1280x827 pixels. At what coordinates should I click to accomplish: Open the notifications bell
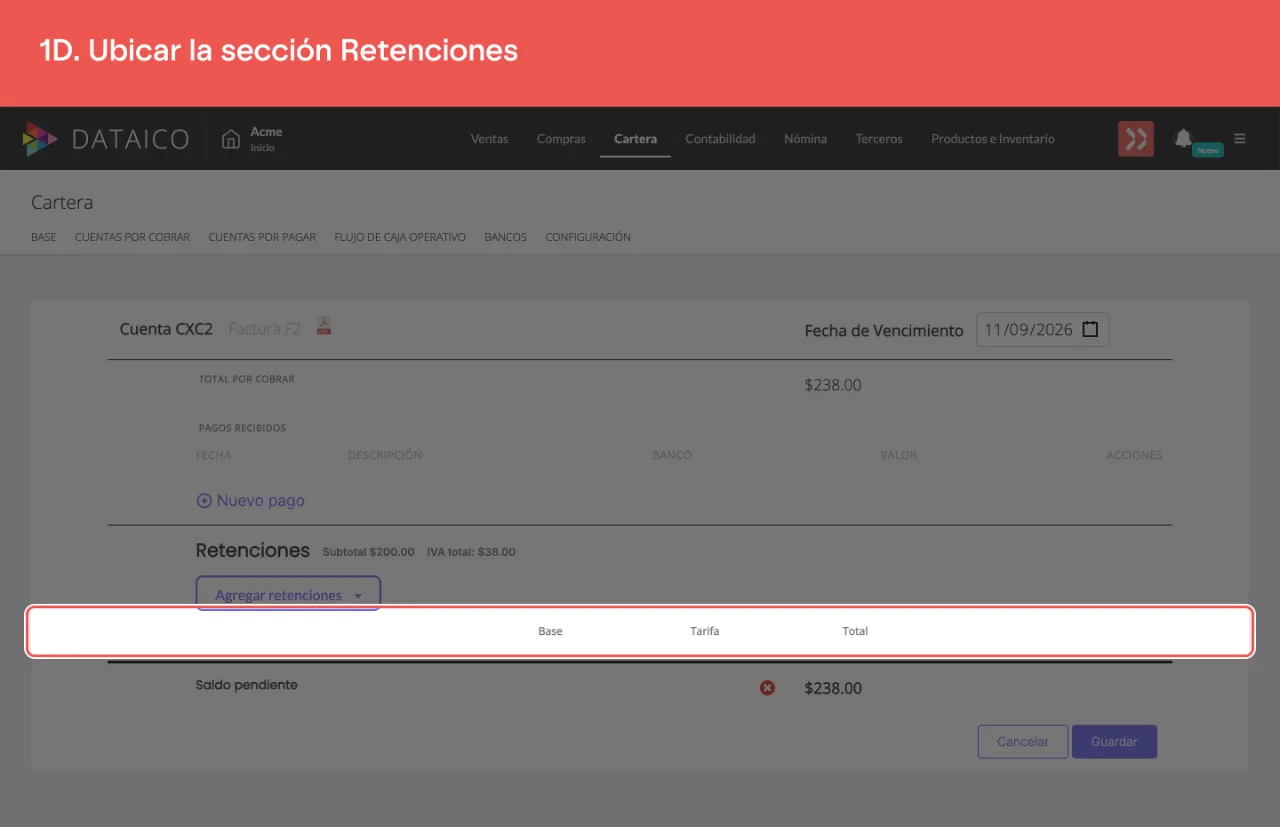pos(1183,138)
